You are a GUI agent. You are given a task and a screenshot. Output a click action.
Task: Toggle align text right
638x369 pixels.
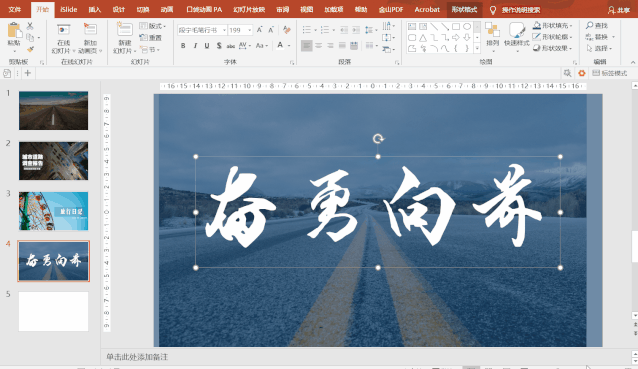tap(330, 46)
